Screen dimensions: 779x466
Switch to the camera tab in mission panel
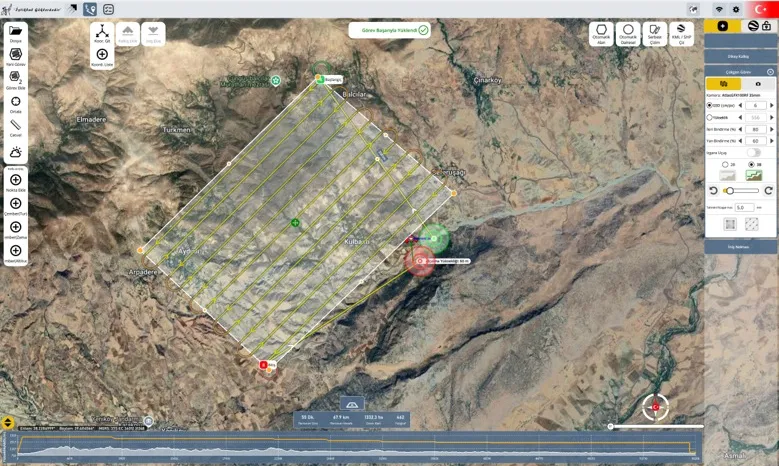[x=758, y=84]
